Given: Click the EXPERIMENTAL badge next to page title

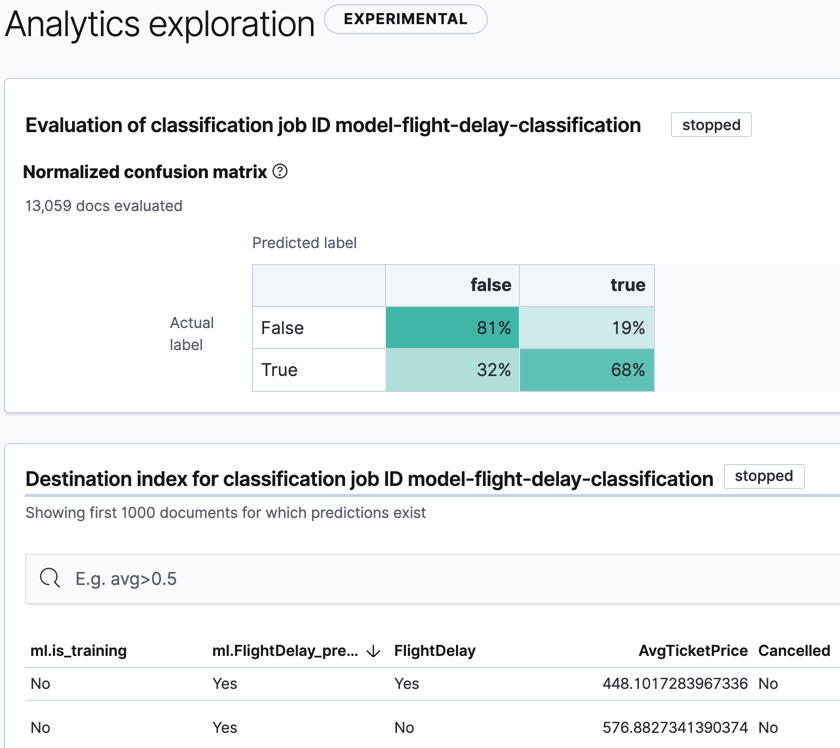Looking at the screenshot, I should [405, 19].
